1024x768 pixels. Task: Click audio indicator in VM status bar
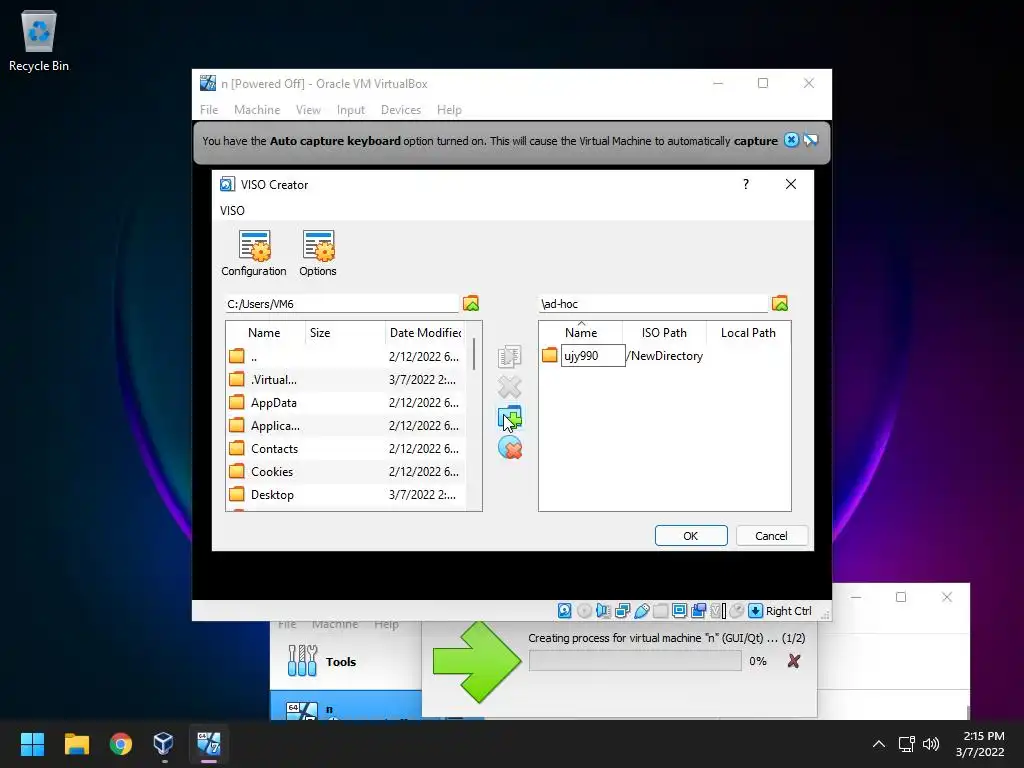click(x=603, y=611)
